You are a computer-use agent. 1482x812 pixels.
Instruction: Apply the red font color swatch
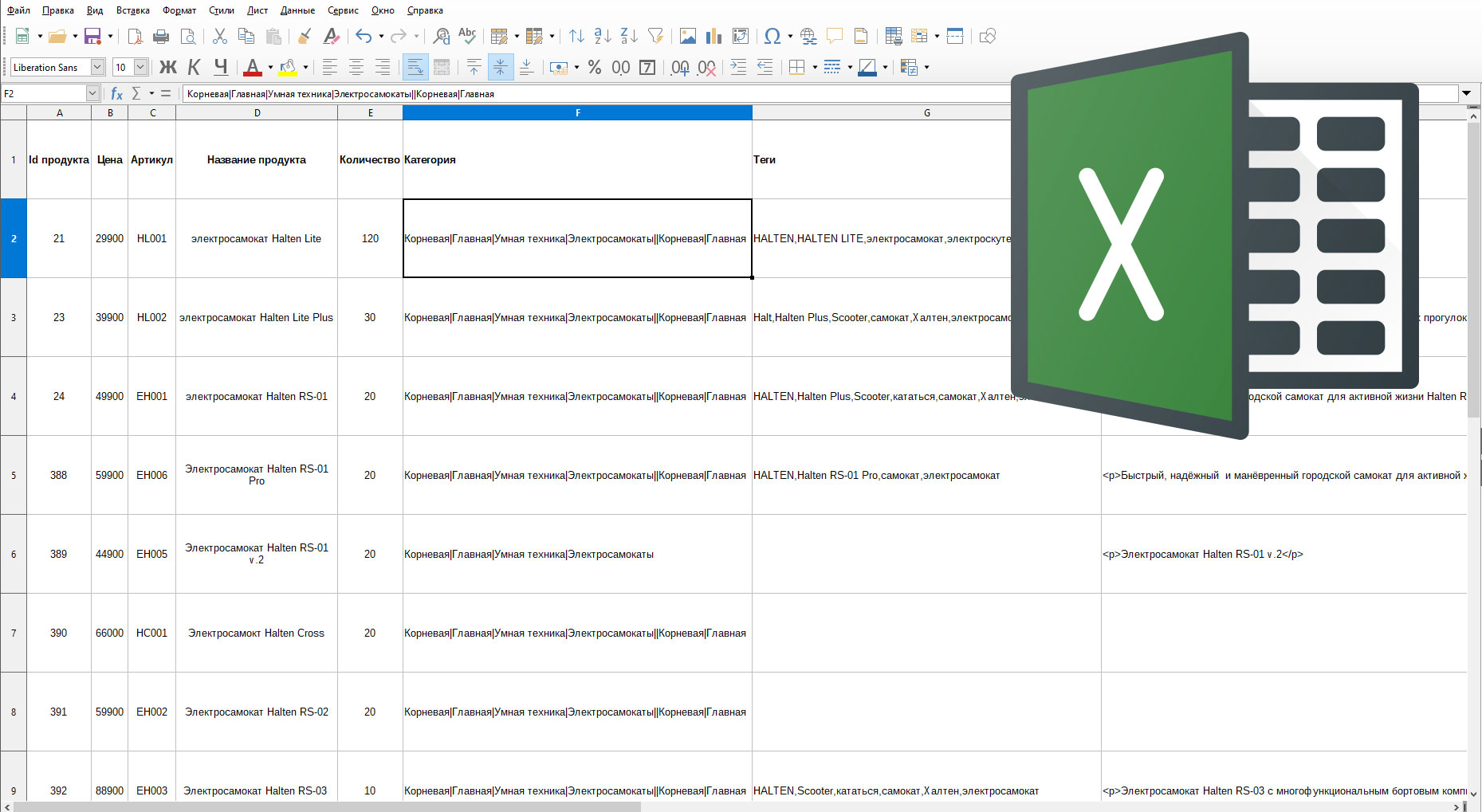click(253, 67)
